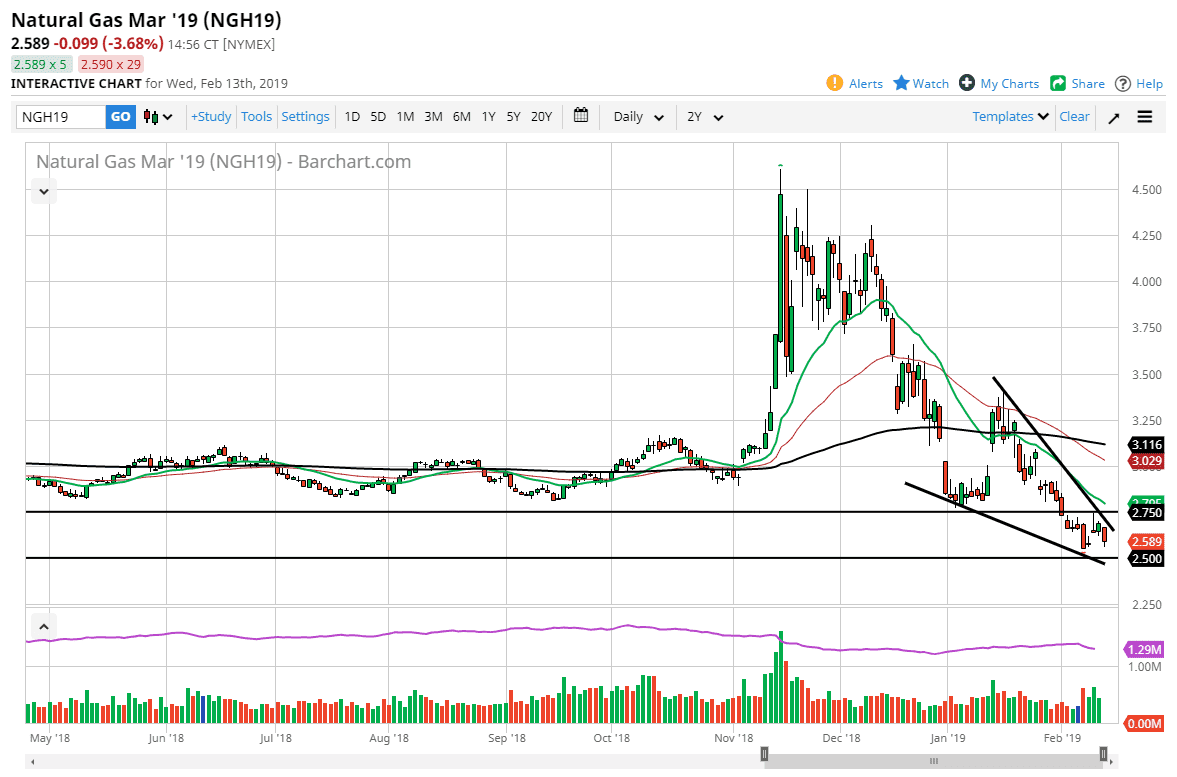Open the 2Y period dropdown
The width and height of the screenshot is (1177, 777).
(704, 117)
